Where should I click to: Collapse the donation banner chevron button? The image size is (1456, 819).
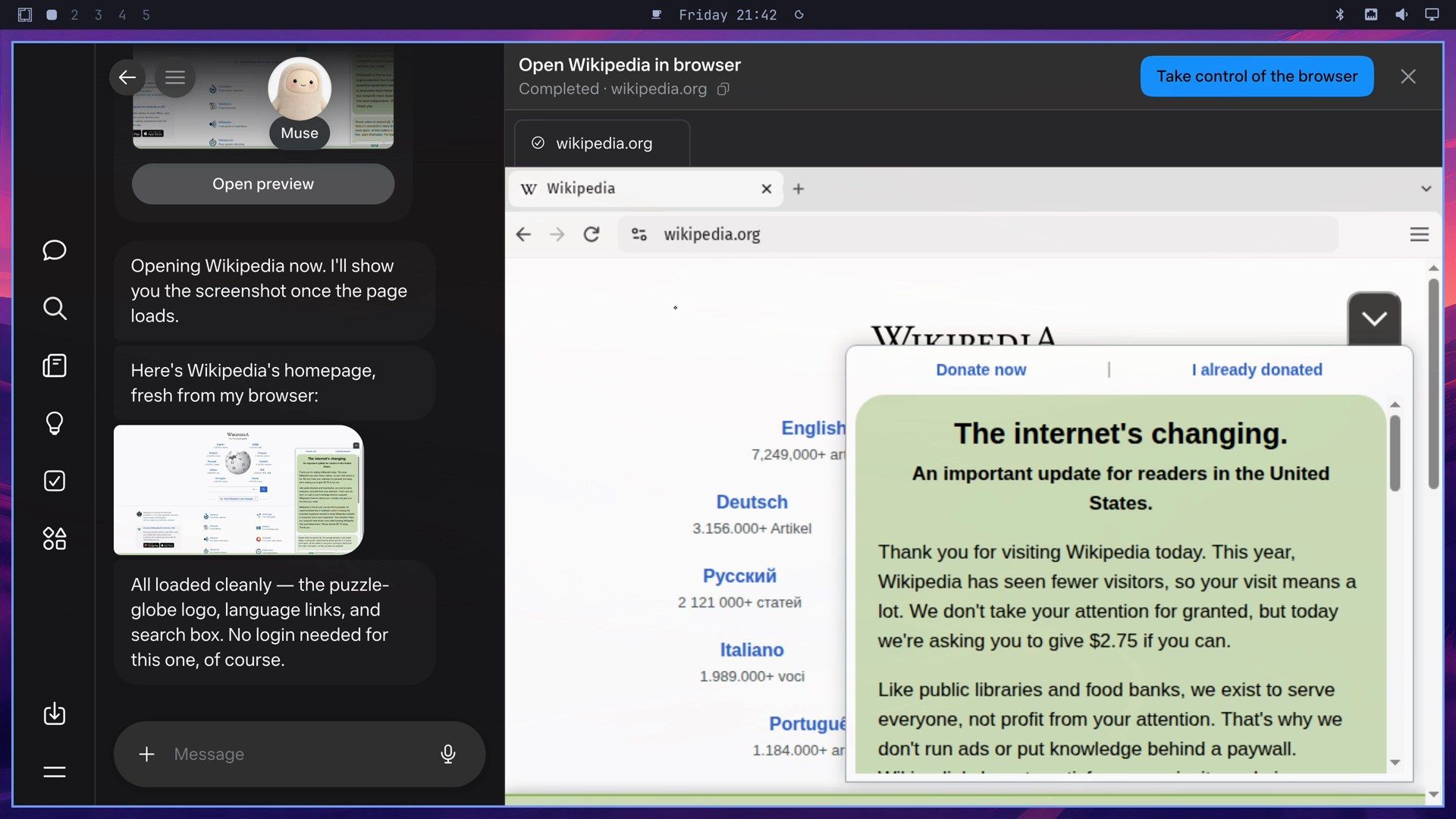(1374, 318)
